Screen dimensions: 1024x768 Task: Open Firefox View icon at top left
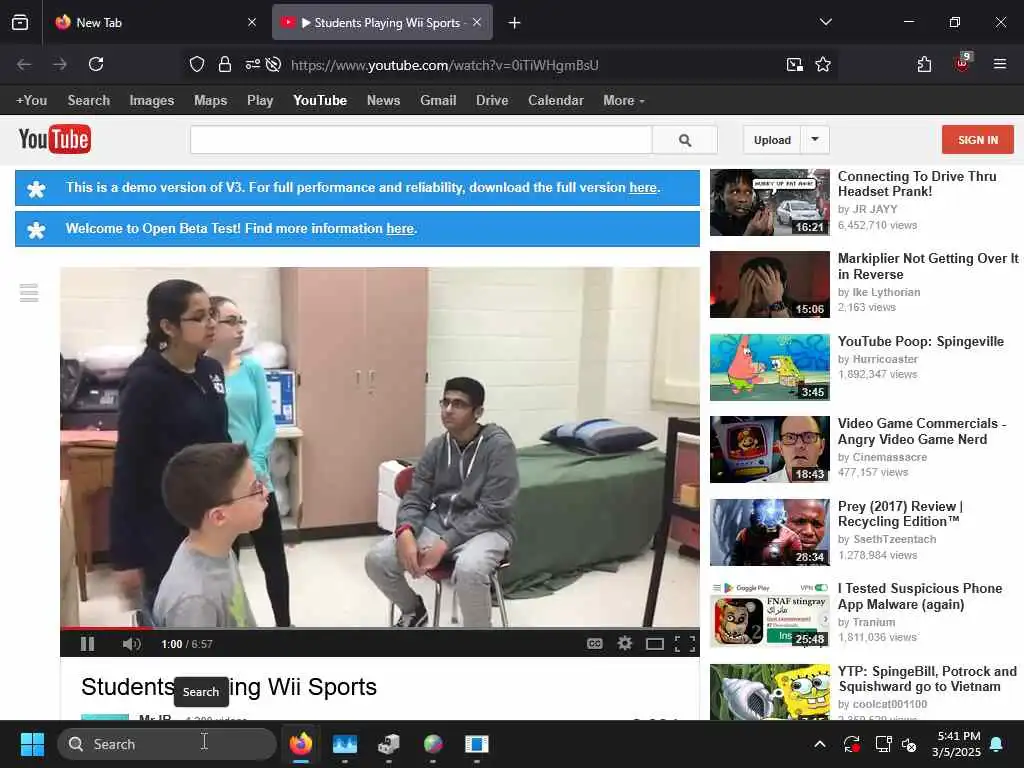click(20, 23)
